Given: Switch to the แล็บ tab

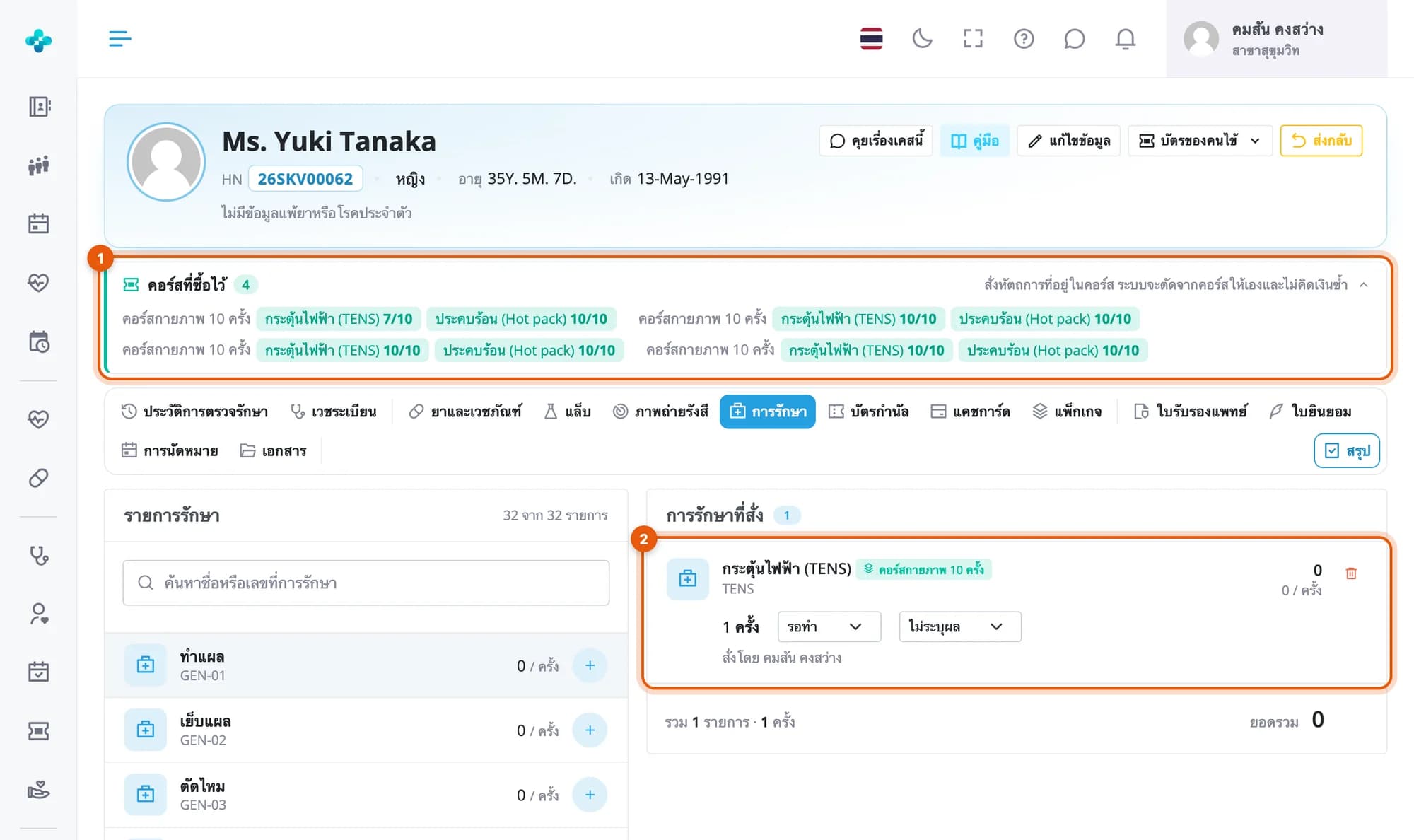Looking at the screenshot, I should (x=568, y=412).
